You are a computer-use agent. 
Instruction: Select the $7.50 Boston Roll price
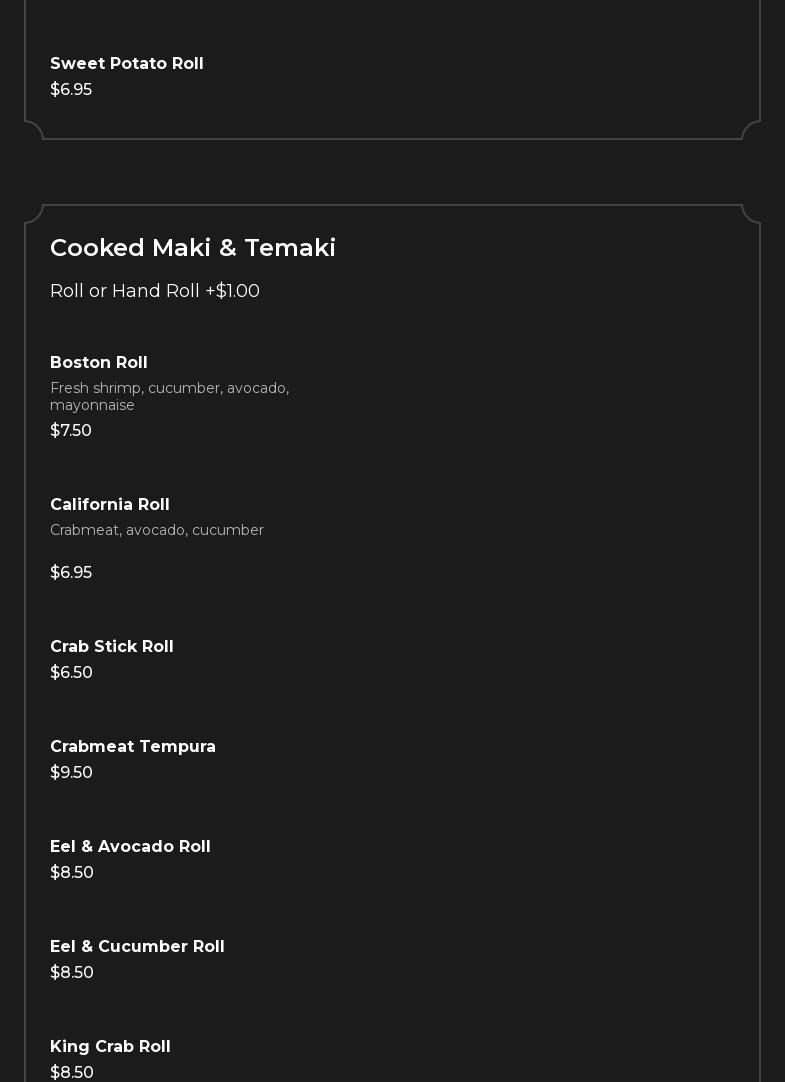[x=71, y=431]
